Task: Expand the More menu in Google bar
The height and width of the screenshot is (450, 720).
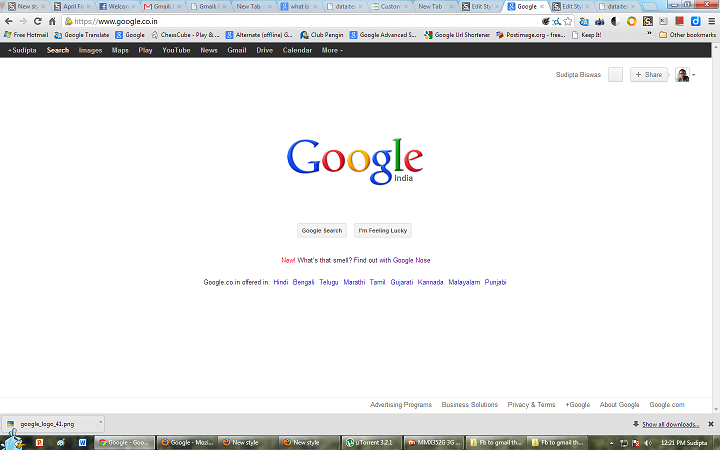Action: point(332,50)
